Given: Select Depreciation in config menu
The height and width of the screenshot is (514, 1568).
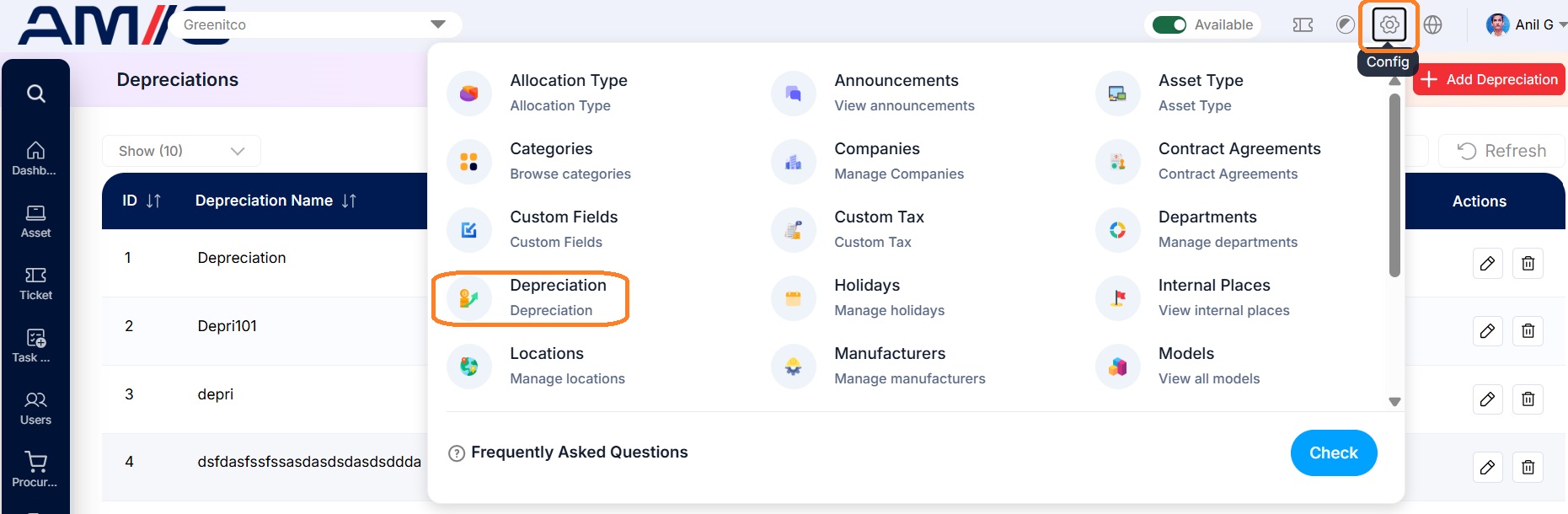Looking at the screenshot, I should [531, 297].
